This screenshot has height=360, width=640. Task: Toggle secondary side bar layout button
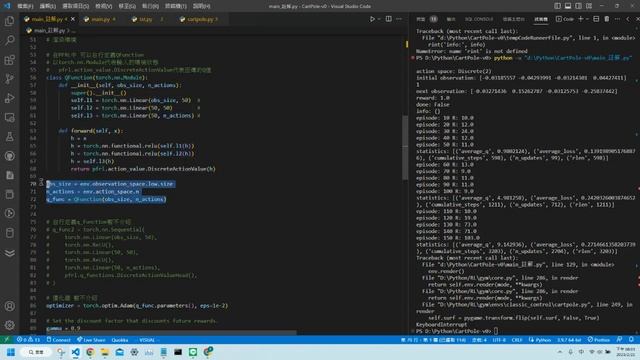578,6
